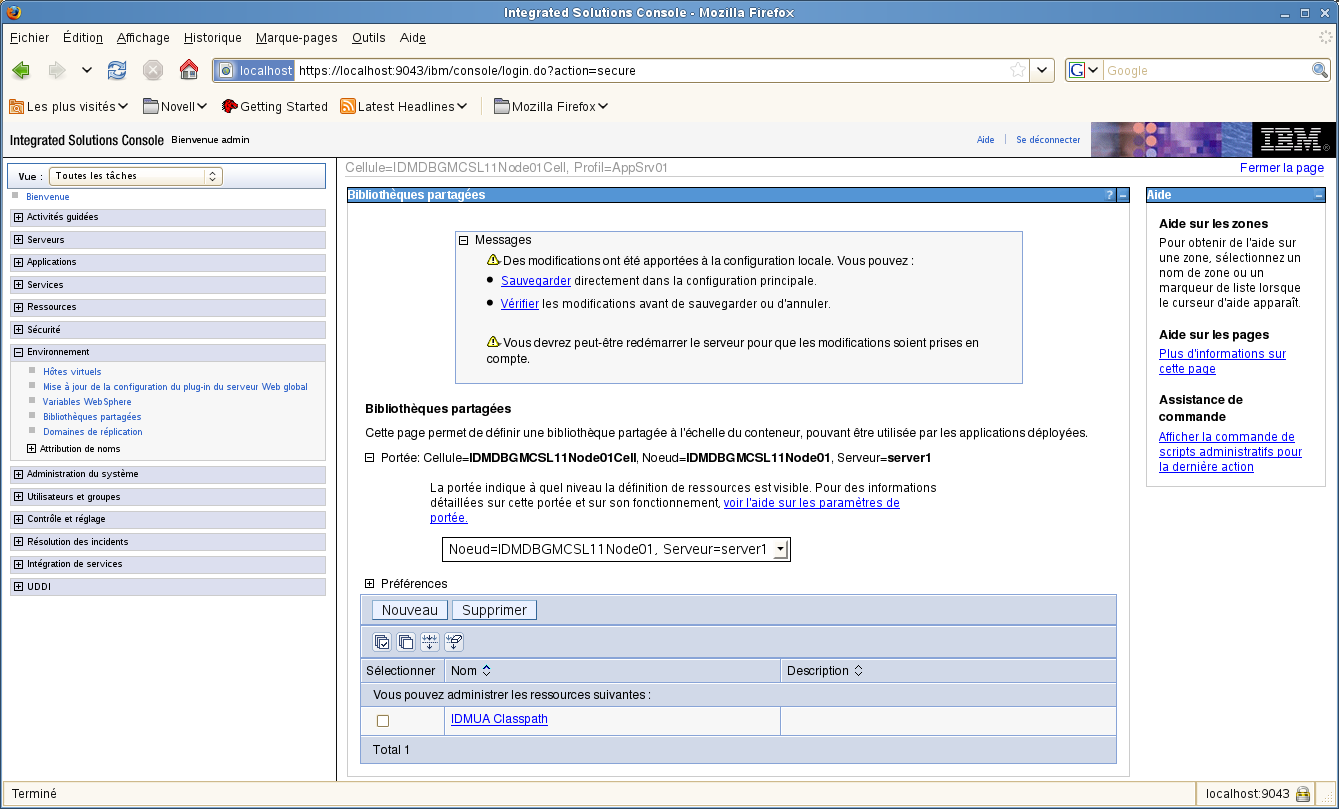Click Se déconnecter to log out
The image size is (1339, 809).
coord(1048,140)
